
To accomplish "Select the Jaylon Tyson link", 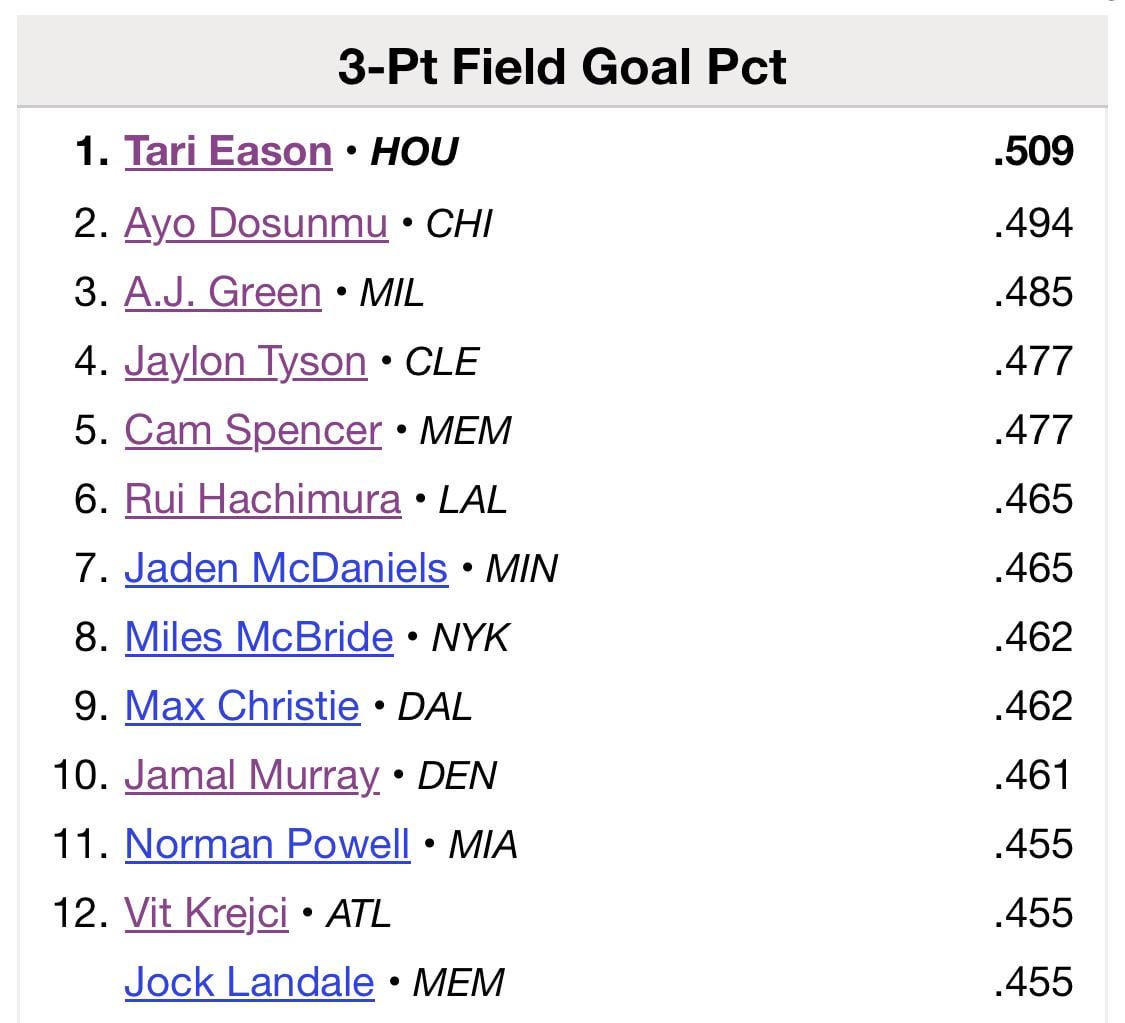I will tap(247, 361).
